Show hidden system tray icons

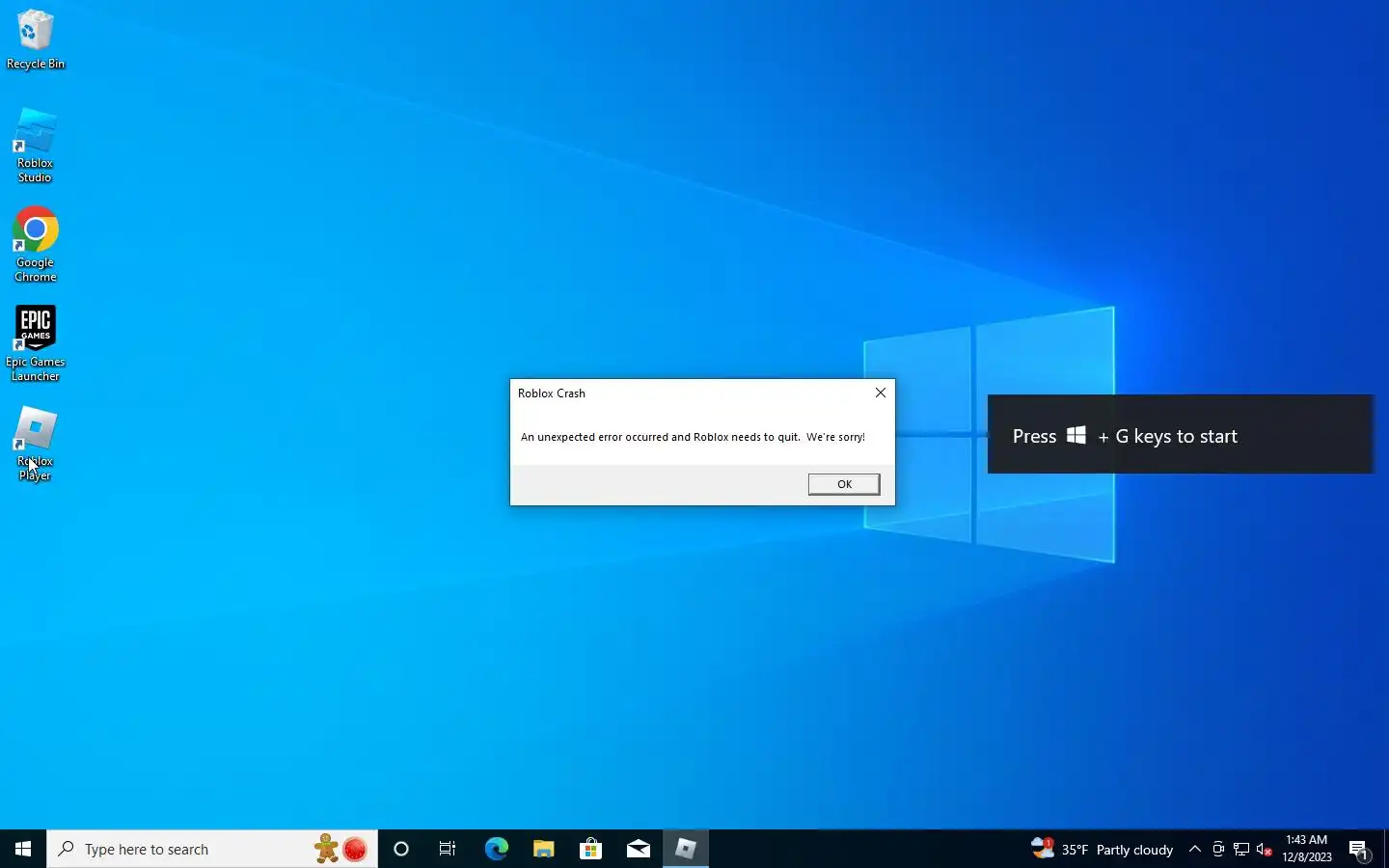click(x=1194, y=849)
